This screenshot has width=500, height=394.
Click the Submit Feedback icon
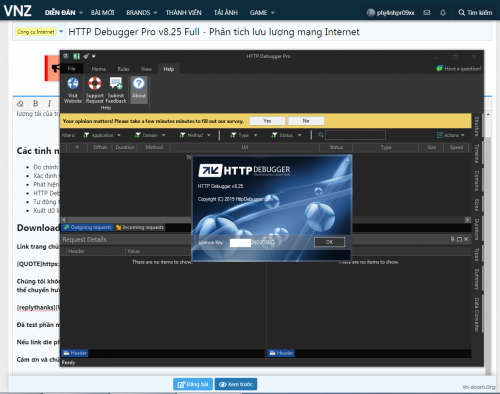[x=116, y=83]
